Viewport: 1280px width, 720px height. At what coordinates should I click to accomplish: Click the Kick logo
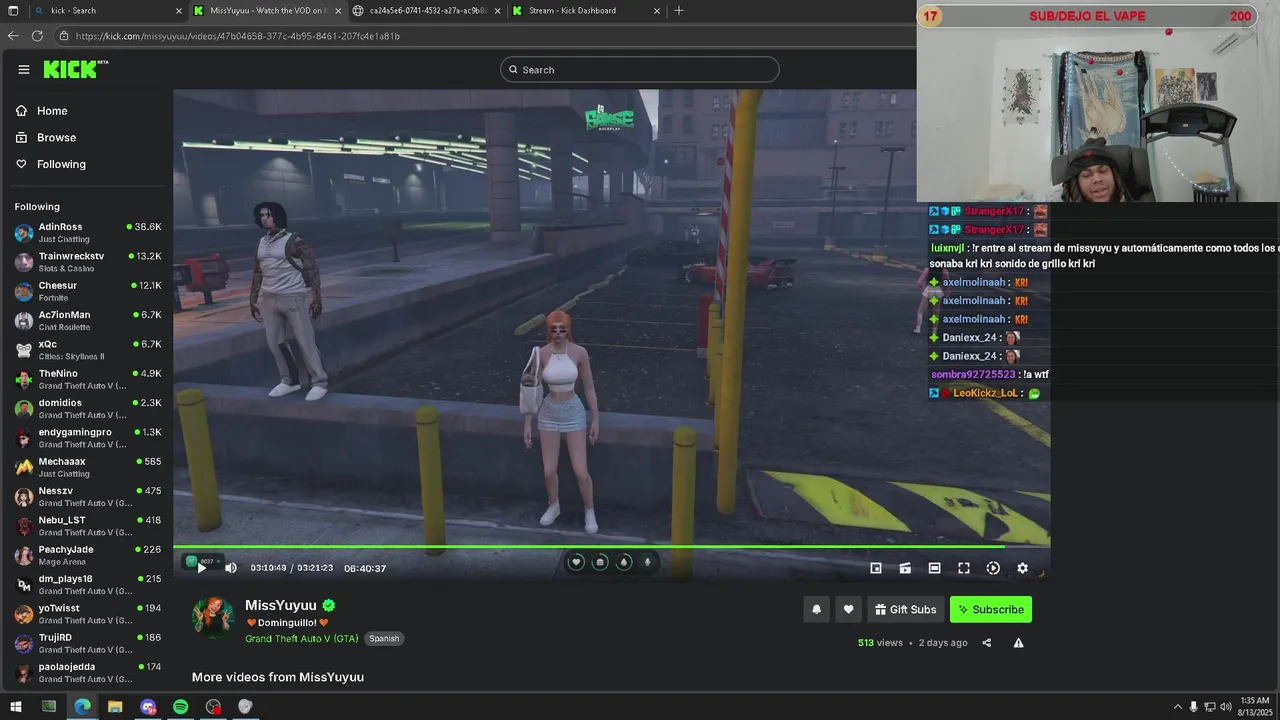pyautogui.click(x=75, y=69)
